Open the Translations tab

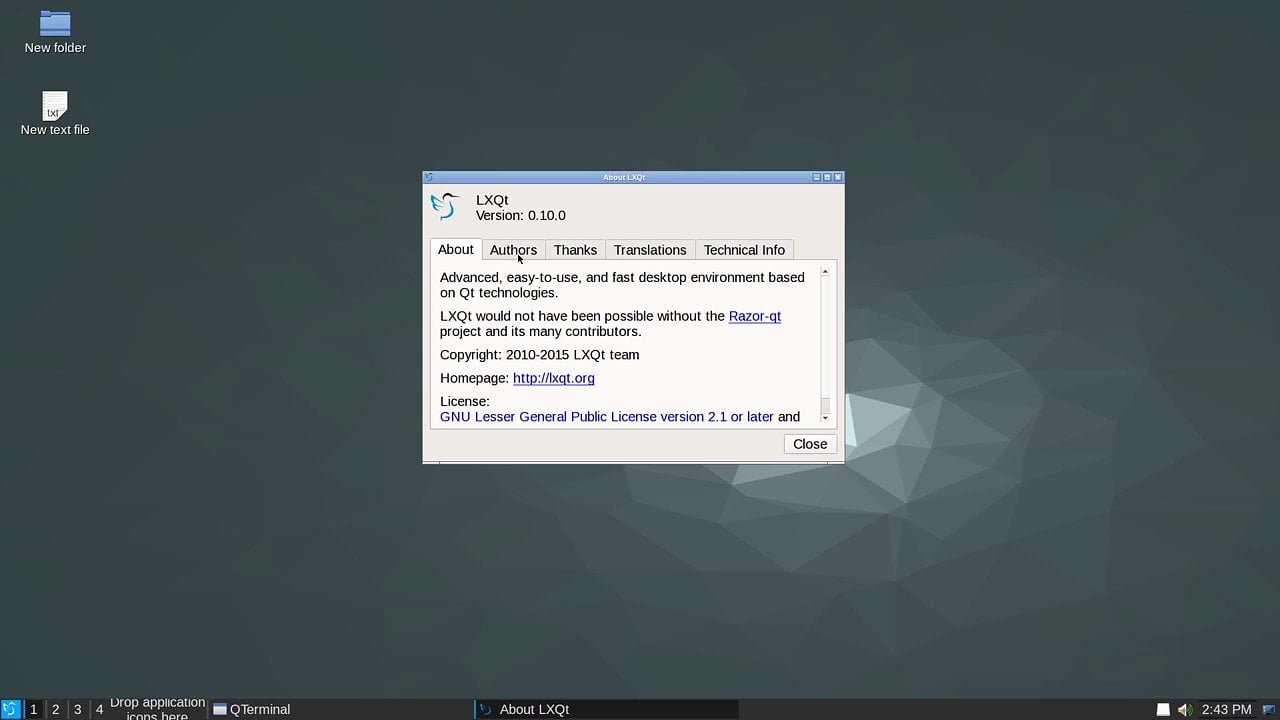point(649,250)
